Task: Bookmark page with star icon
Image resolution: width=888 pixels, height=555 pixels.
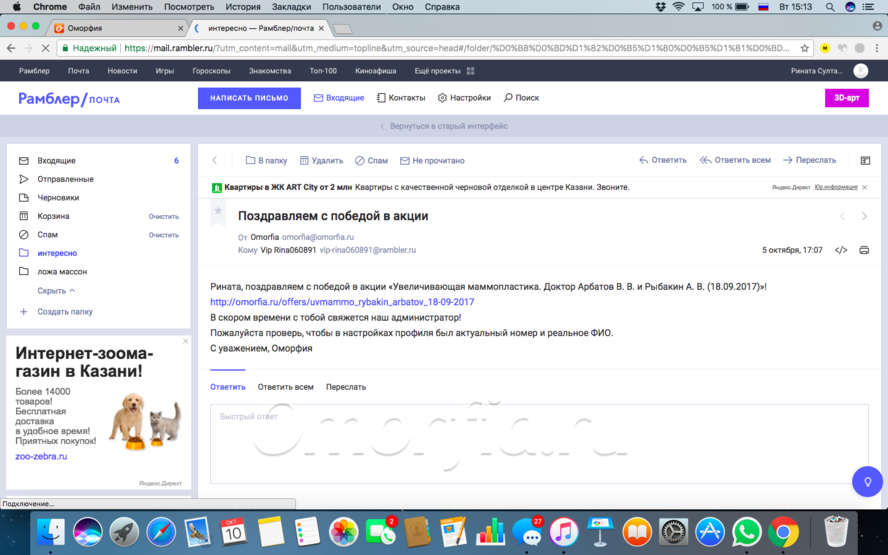Action: point(804,48)
